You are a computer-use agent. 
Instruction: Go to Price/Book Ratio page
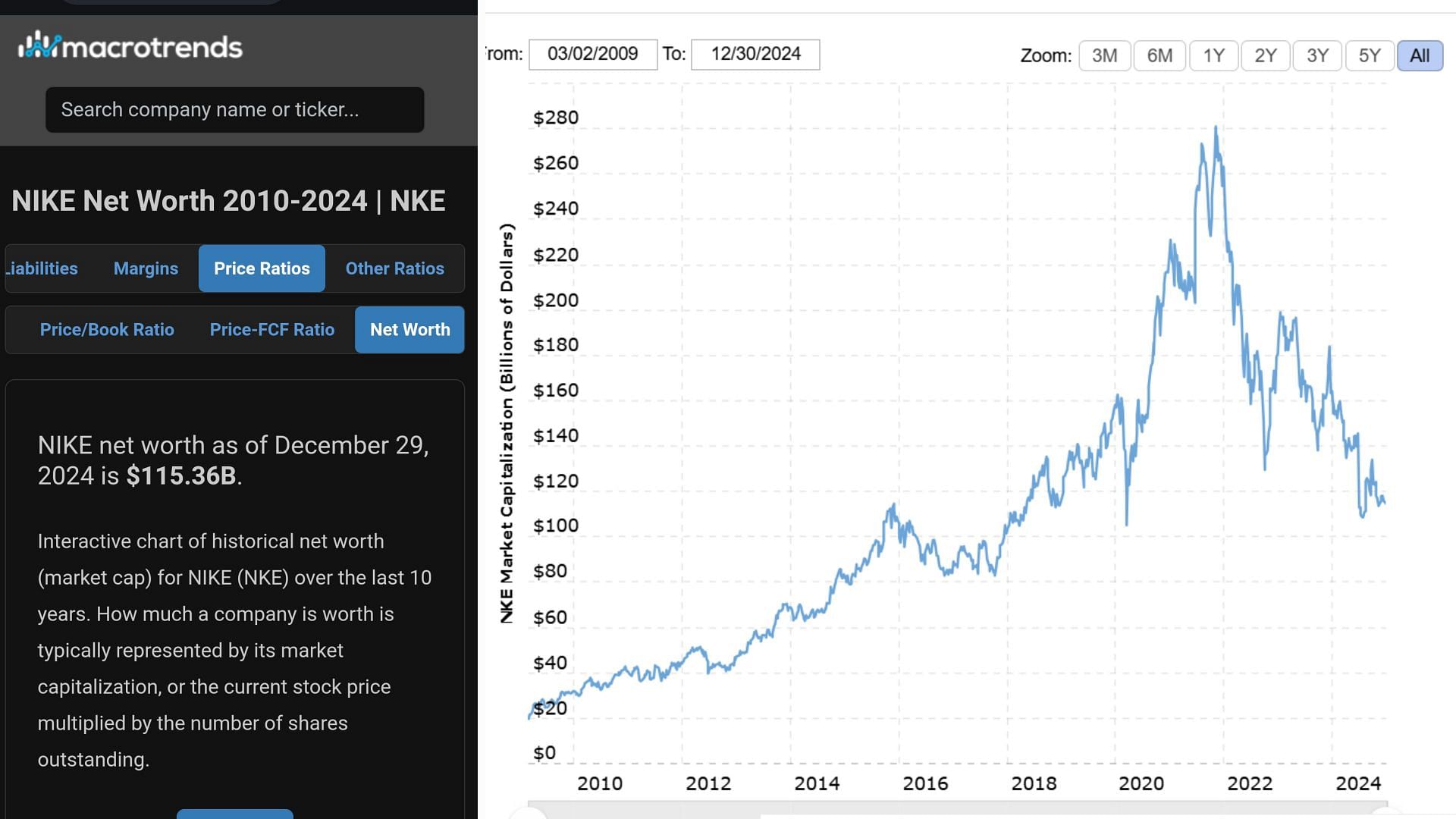pos(107,330)
